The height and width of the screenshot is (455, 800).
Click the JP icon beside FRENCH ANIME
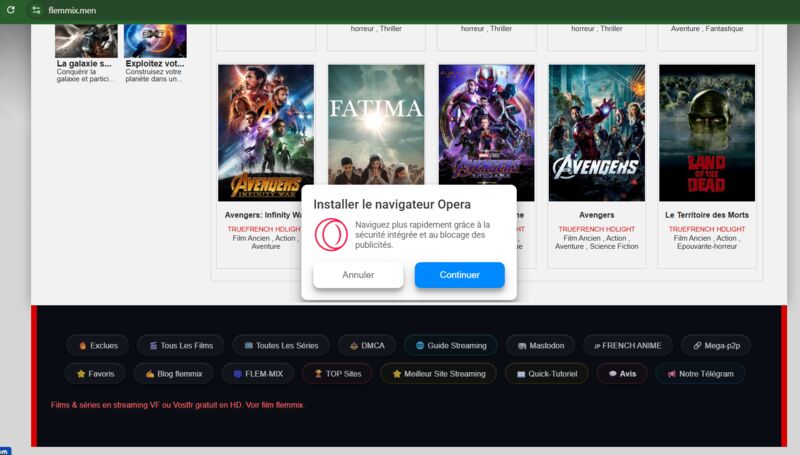(x=597, y=346)
